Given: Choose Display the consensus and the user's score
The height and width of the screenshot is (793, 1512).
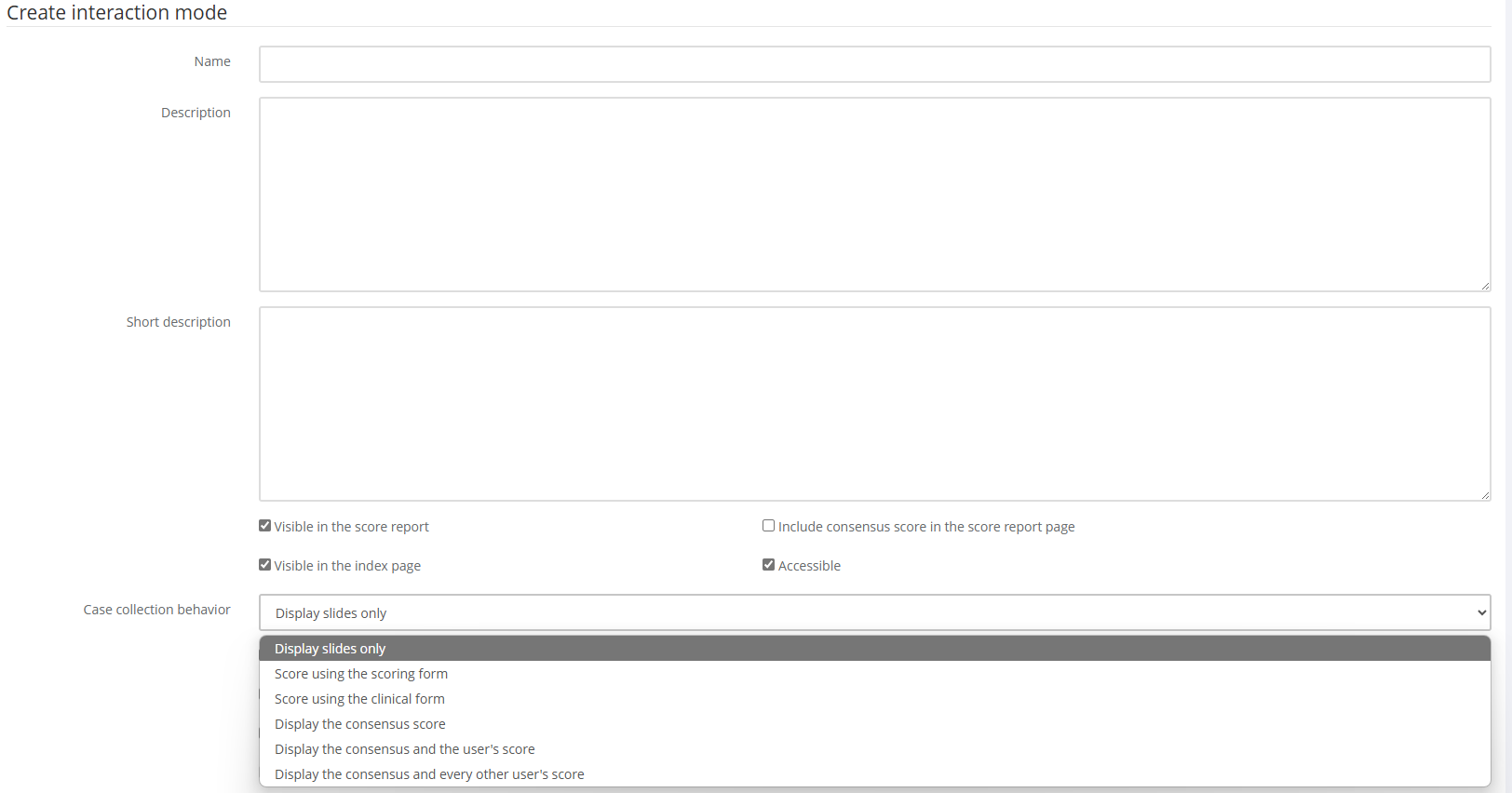Looking at the screenshot, I should (405, 749).
